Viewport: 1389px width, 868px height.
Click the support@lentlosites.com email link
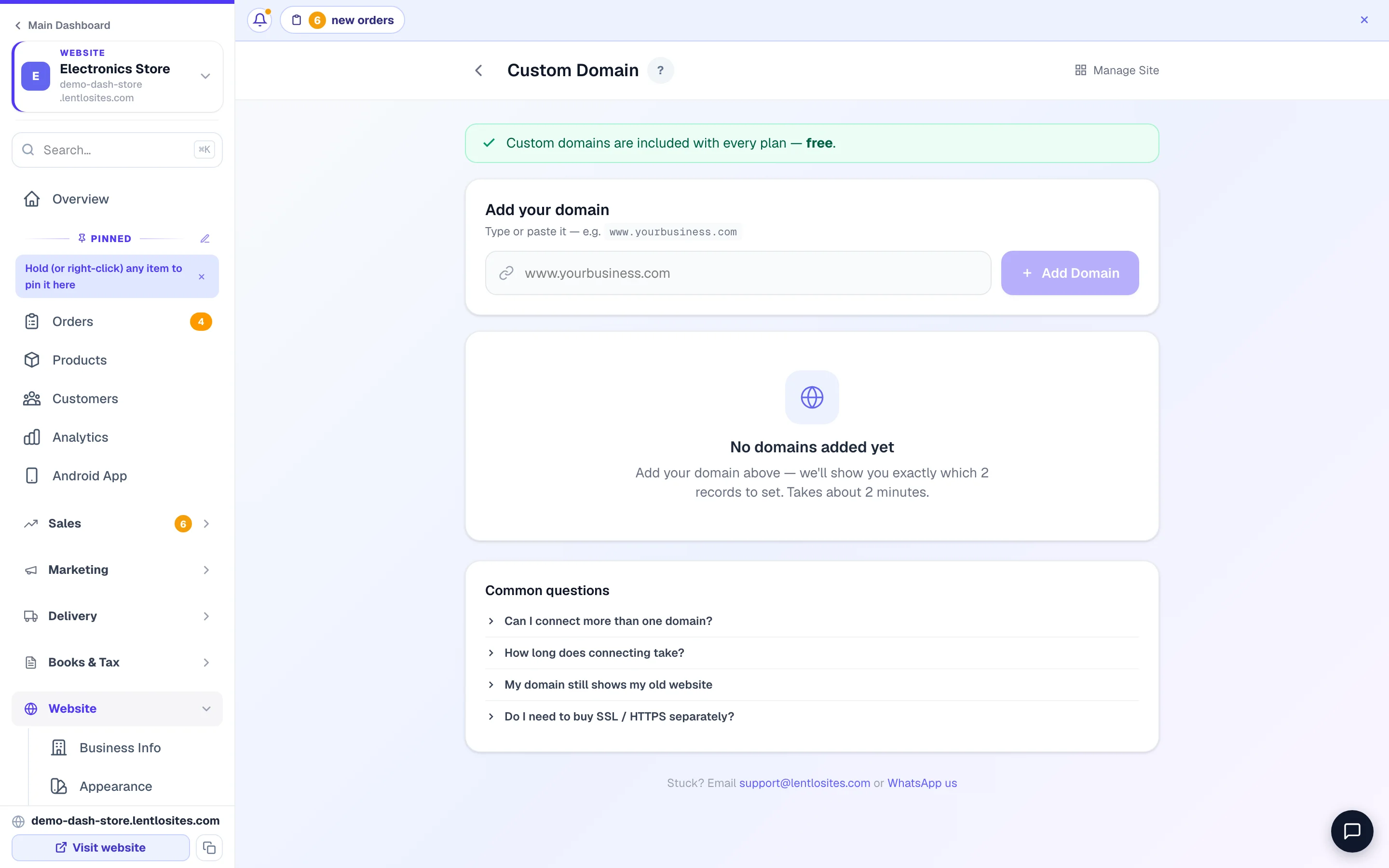click(x=804, y=783)
